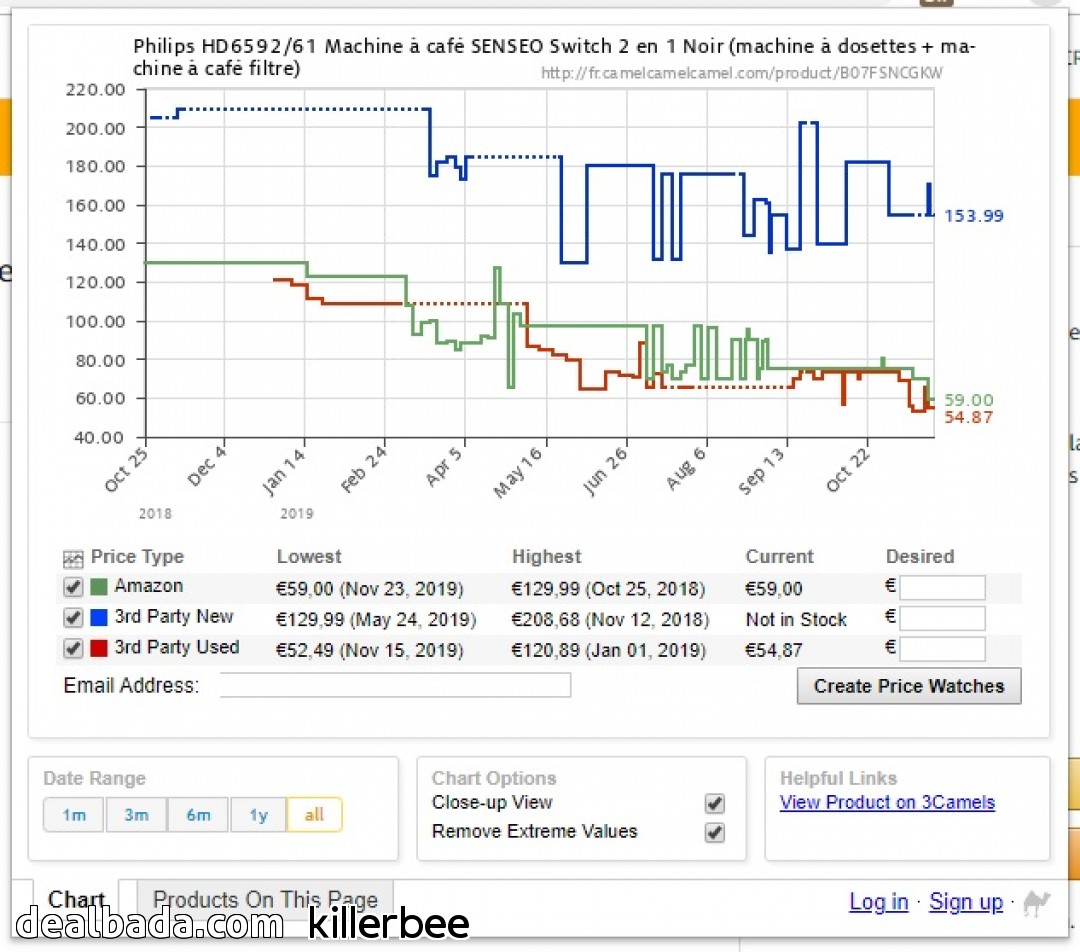Select the 1y date range
1080x952 pixels.
pyautogui.click(x=258, y=815)
